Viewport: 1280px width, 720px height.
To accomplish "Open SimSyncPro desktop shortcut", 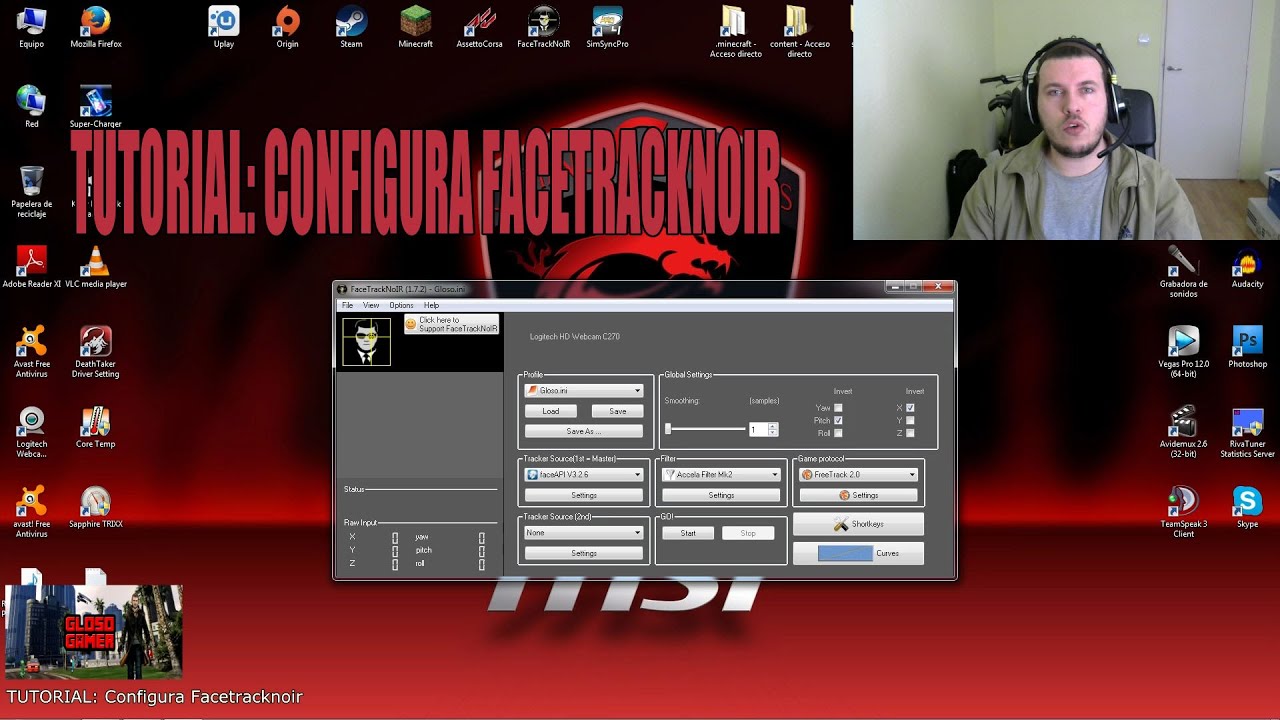I will 607,27.
